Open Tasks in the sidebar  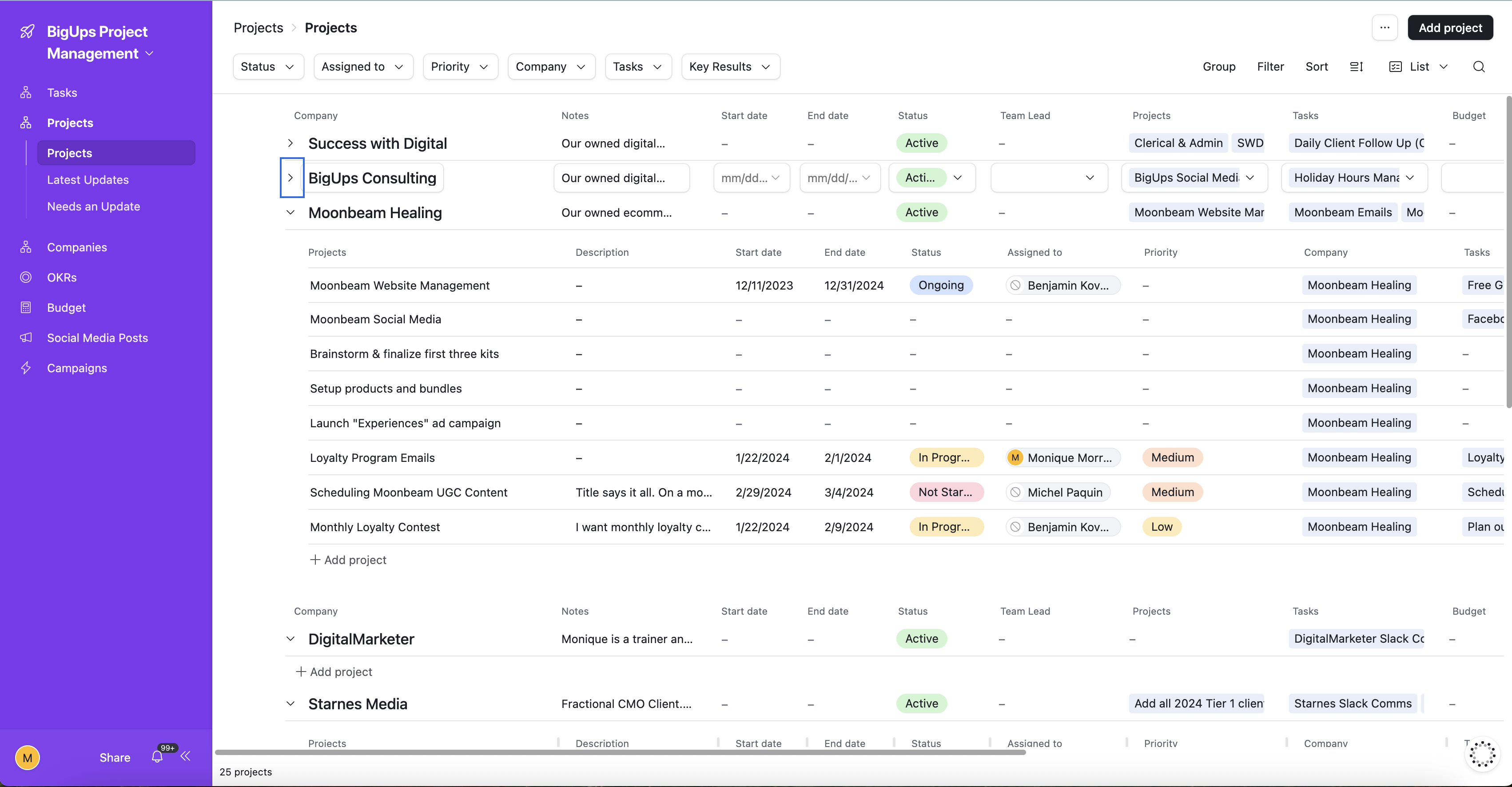(x=62, y=93)
